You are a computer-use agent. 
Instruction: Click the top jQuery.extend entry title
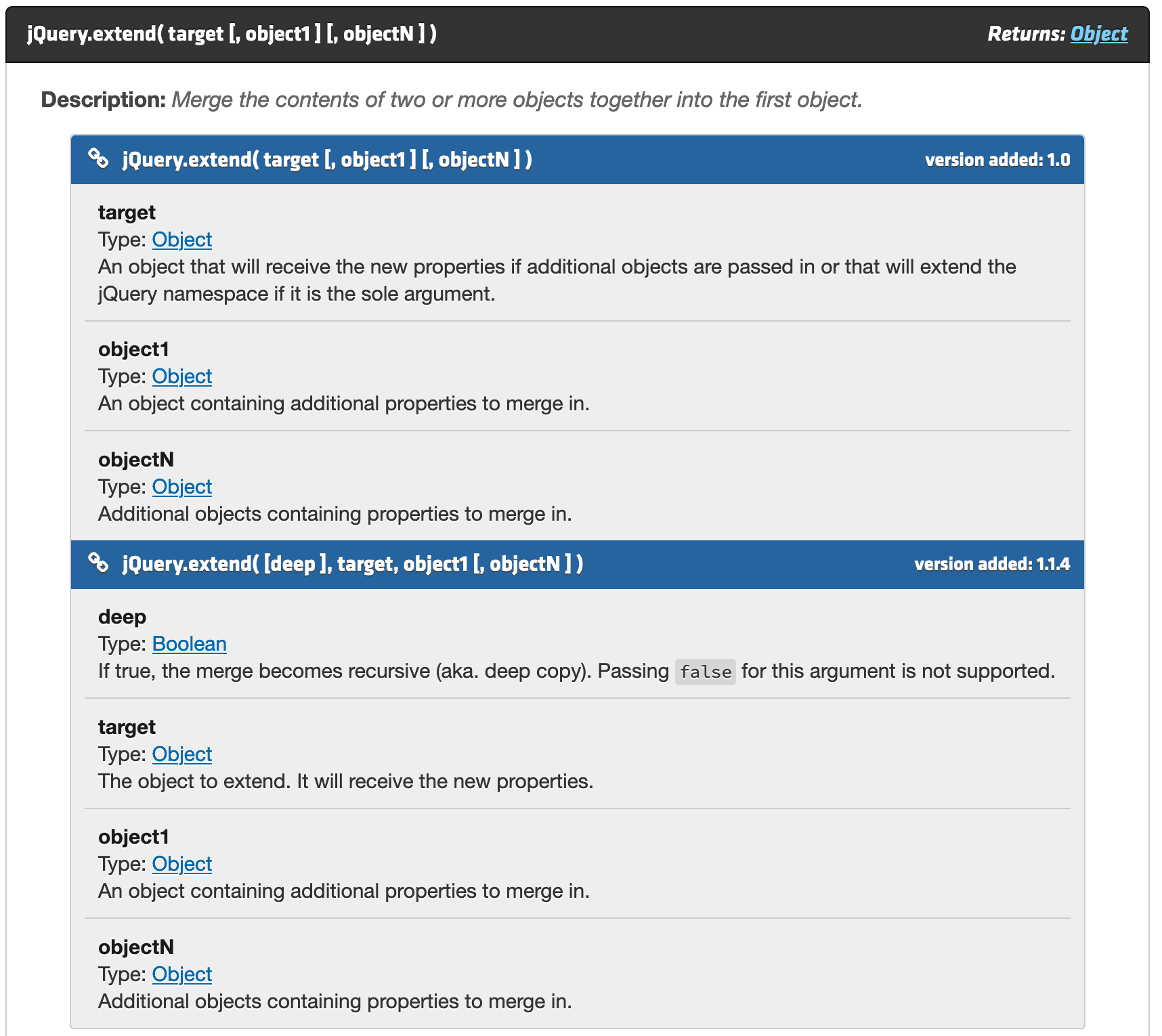pyautogui.click(x=232, y=34)
